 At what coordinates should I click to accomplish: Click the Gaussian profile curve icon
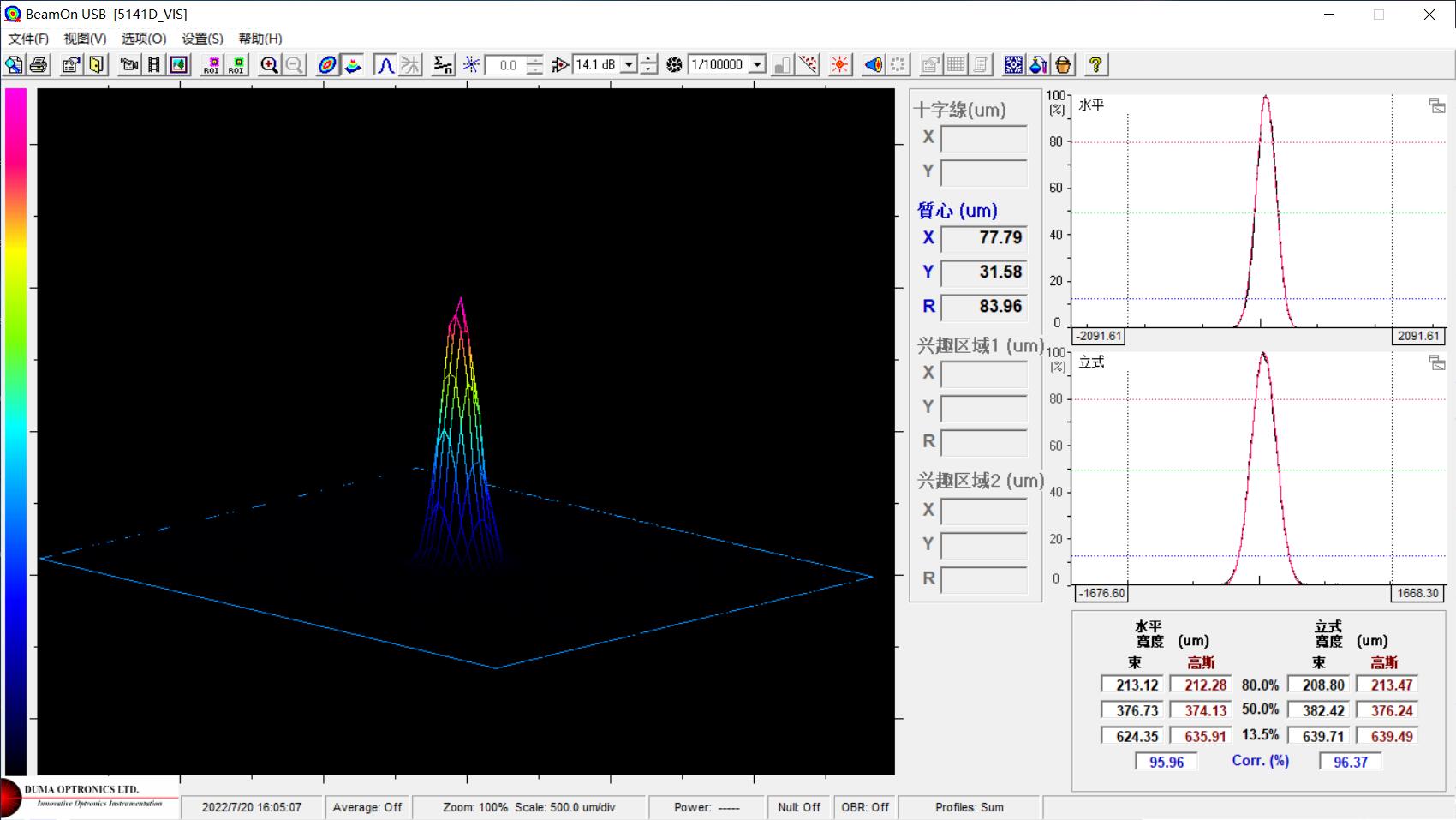point(385,65)
